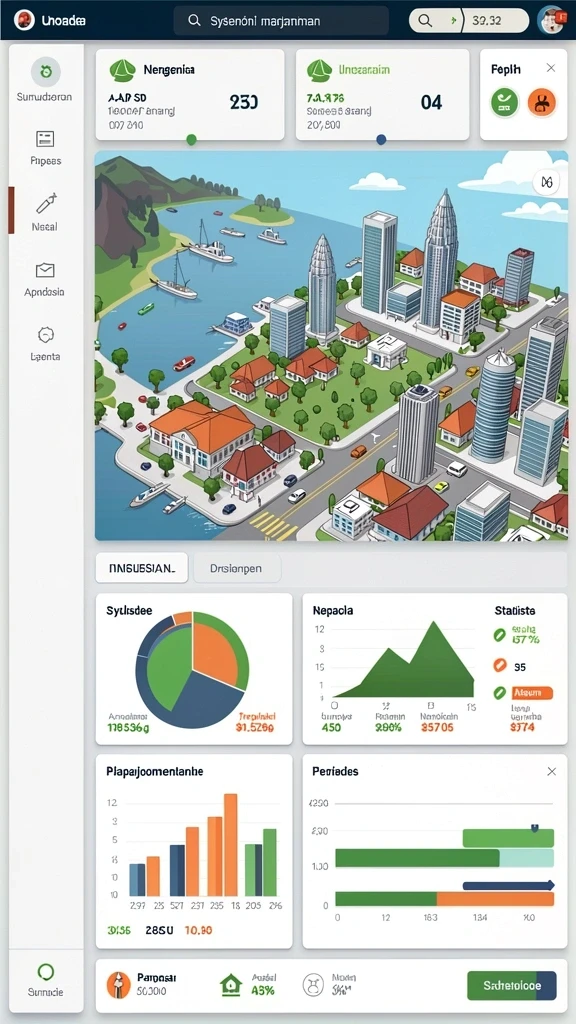576x1024 pixels.
Task: Click the Lgenta sidebar icon
Action: pyautogui.click(x=45, y=335)
